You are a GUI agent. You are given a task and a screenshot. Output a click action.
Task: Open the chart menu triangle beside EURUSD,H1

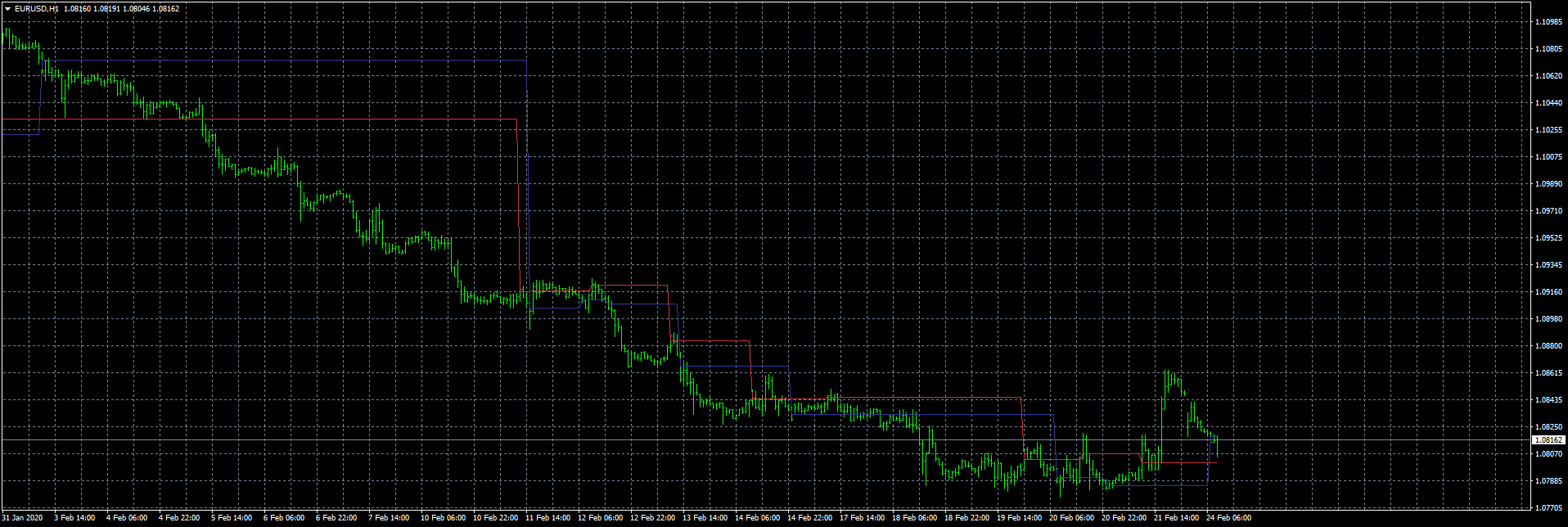pyautogui.click(x=7, y=9)
